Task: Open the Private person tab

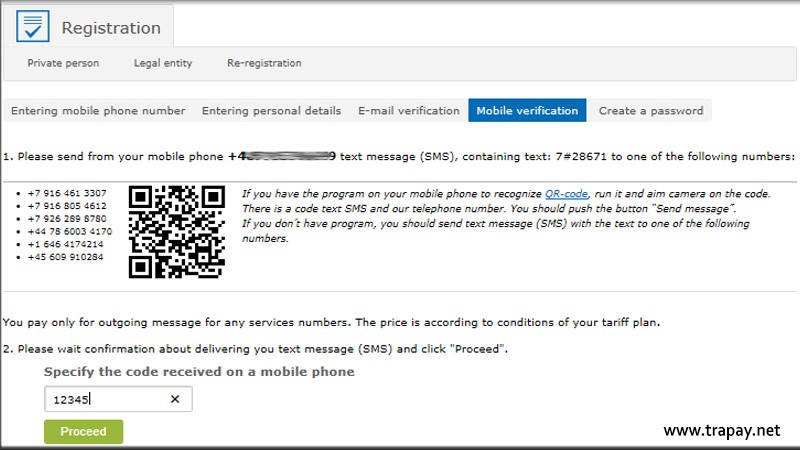Action: (63, 63)
